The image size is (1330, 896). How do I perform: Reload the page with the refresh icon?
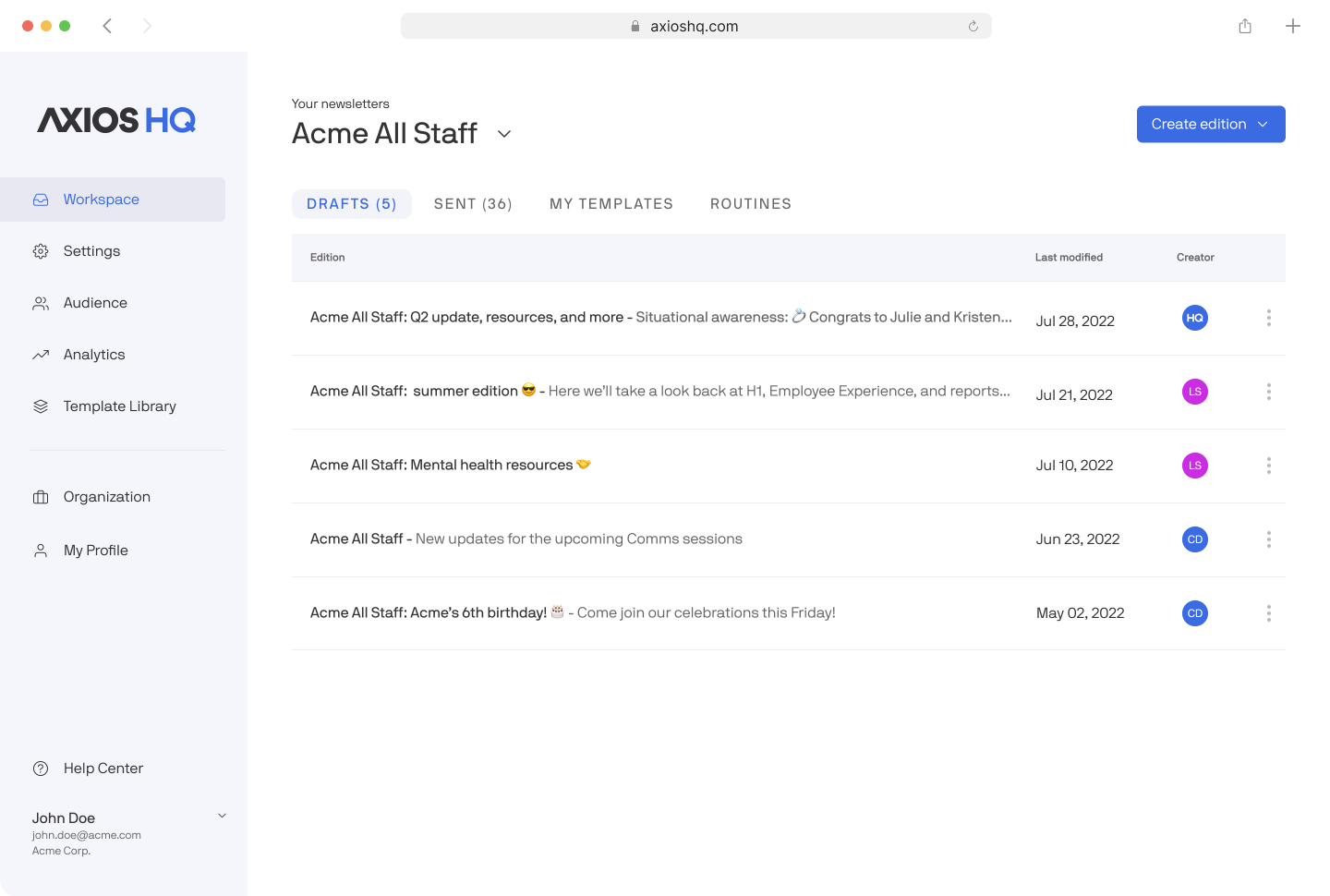click(x=973, y=26)
